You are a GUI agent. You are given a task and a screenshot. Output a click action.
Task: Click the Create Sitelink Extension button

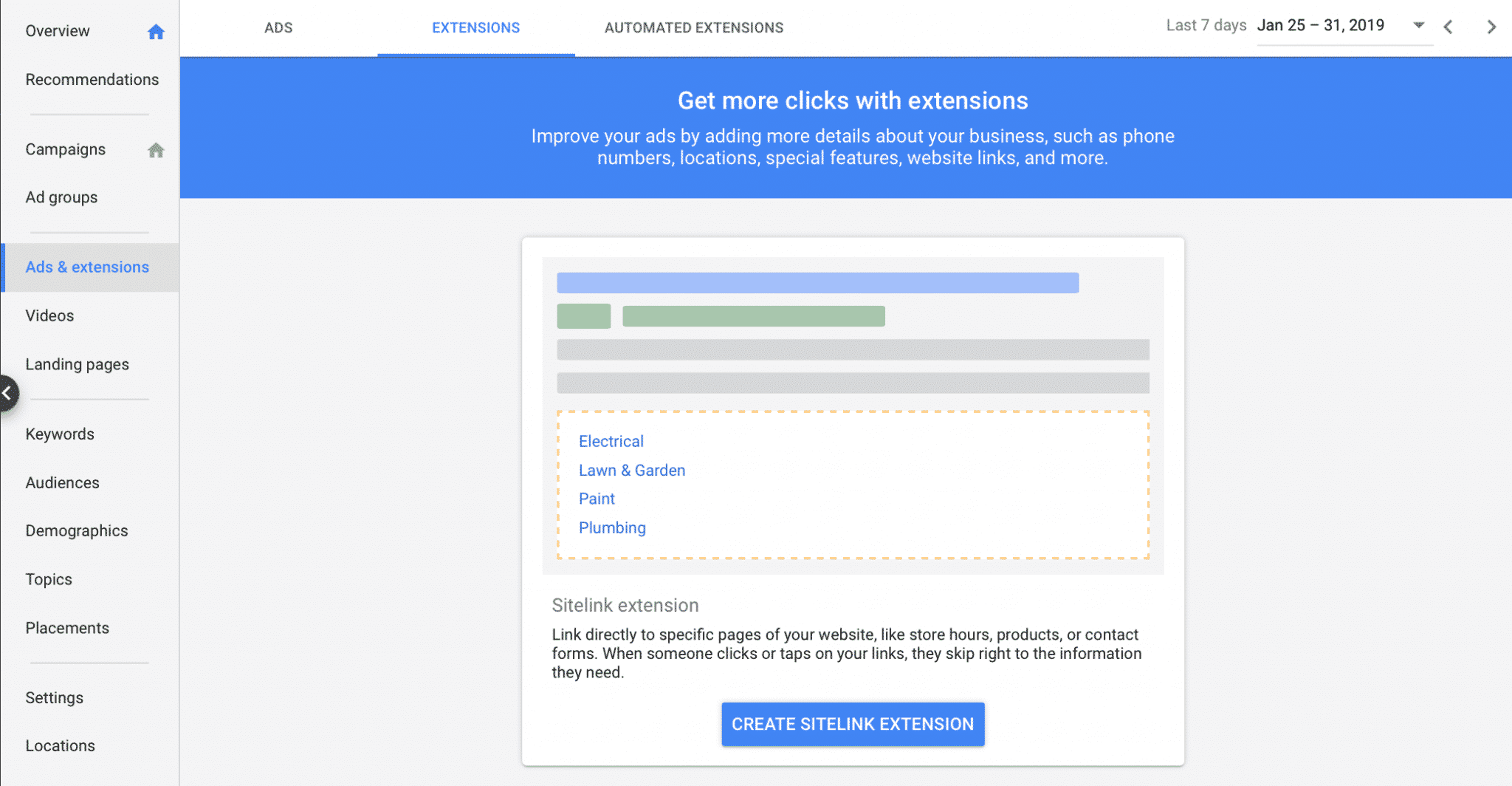(x=853, y=724)
